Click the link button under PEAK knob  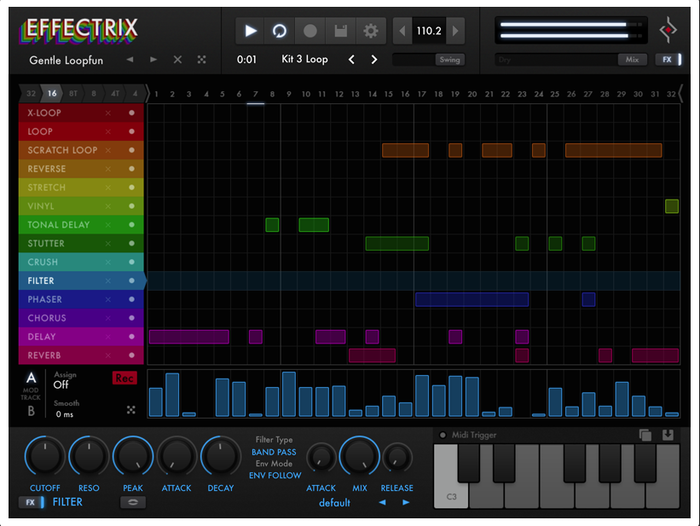(133, 502)
